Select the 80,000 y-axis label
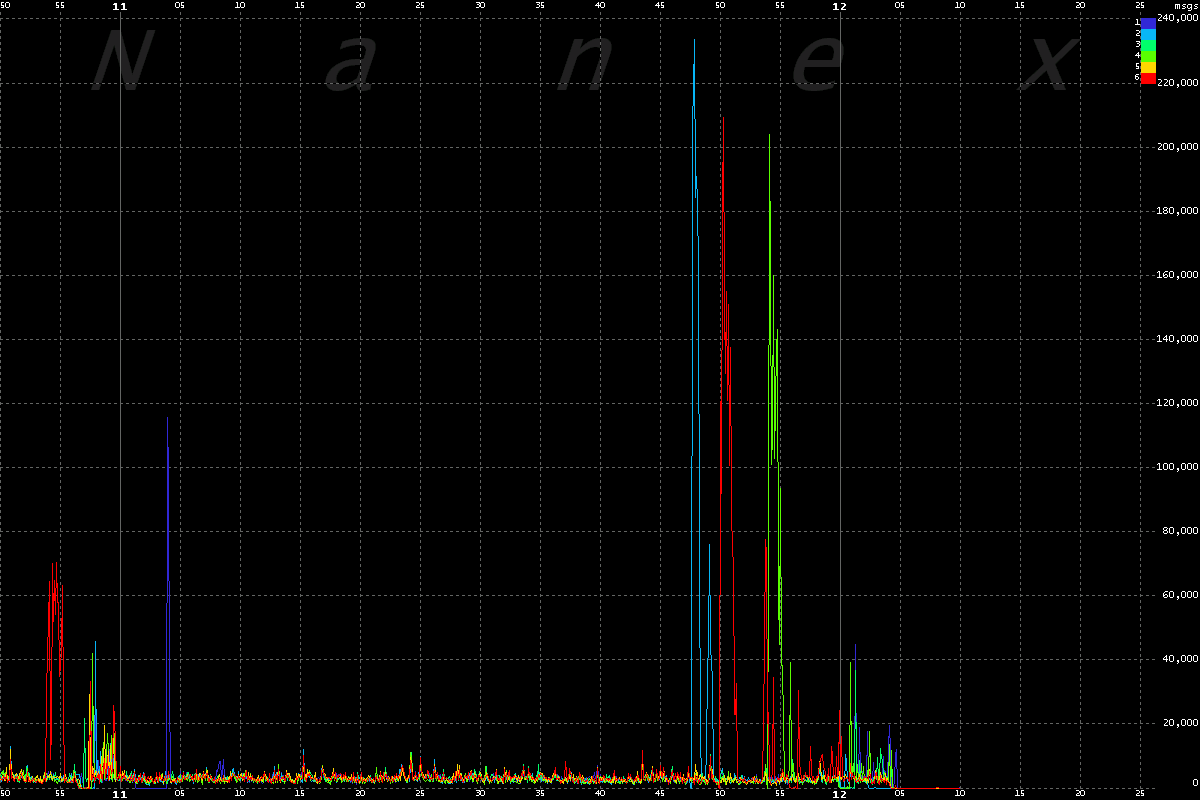The height and width of the screenshot is (800, 1200). pos(1180,531)
